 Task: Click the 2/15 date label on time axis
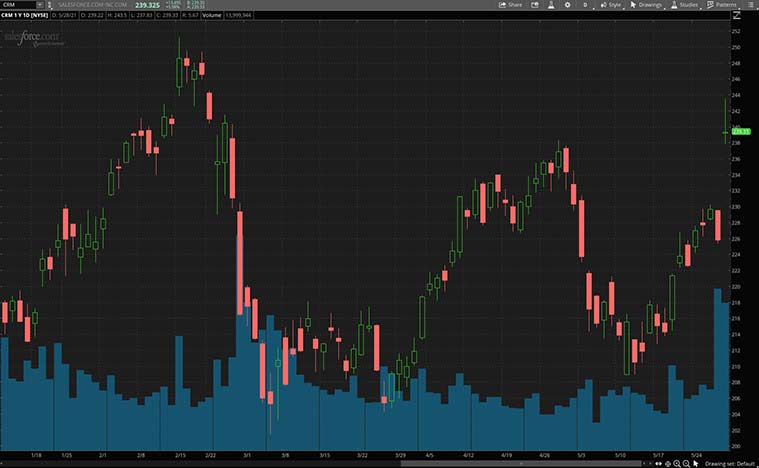(180, 455)
